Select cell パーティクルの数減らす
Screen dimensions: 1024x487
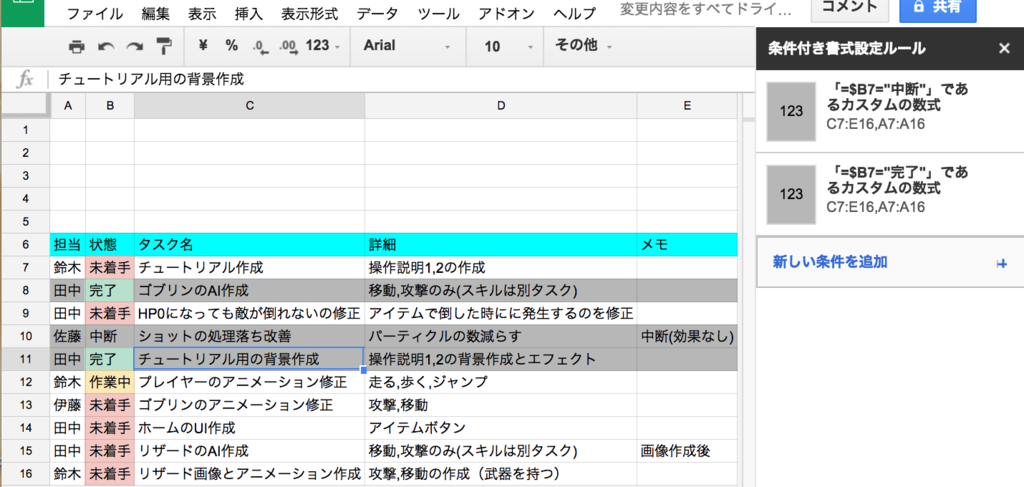(501, 336)
